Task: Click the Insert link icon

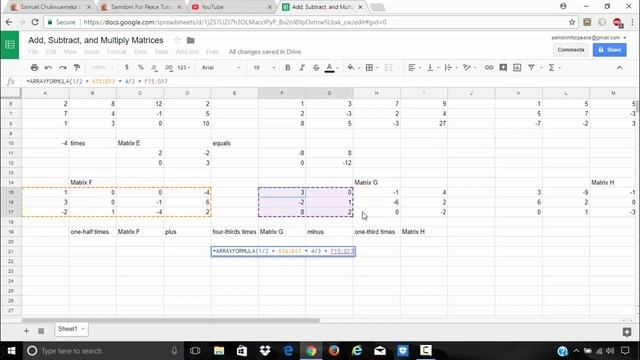Action: point(489,67)
